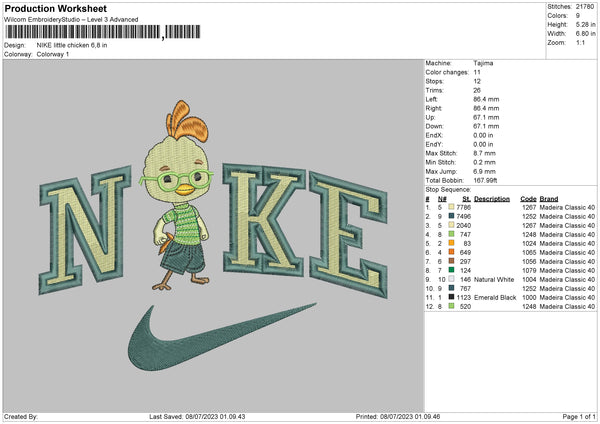
Task: Click the "EndY:" label
Action: point(434,144)
